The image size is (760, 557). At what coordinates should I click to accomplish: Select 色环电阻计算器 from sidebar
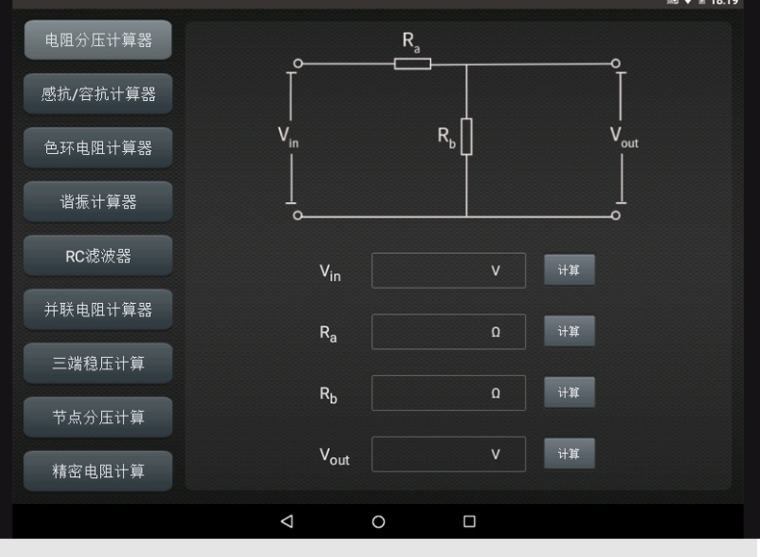point(98,148)
